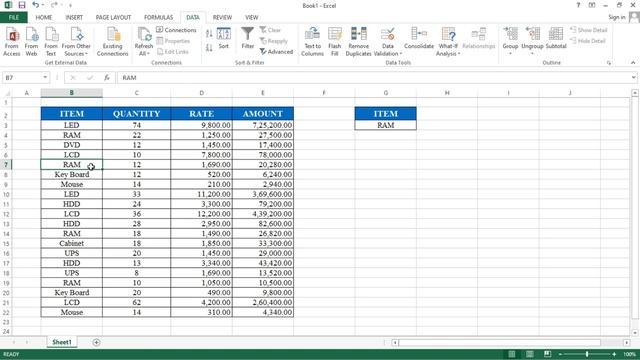Run Flash Fill
Image resolution: width=640 pixels, height=360 pixels.
pos(334,41)
